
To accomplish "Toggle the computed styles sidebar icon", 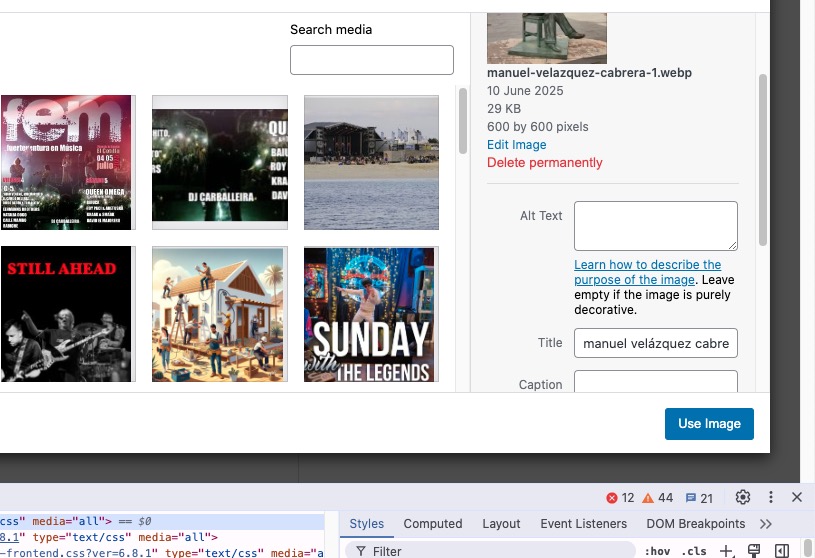I will click(782, 551).
